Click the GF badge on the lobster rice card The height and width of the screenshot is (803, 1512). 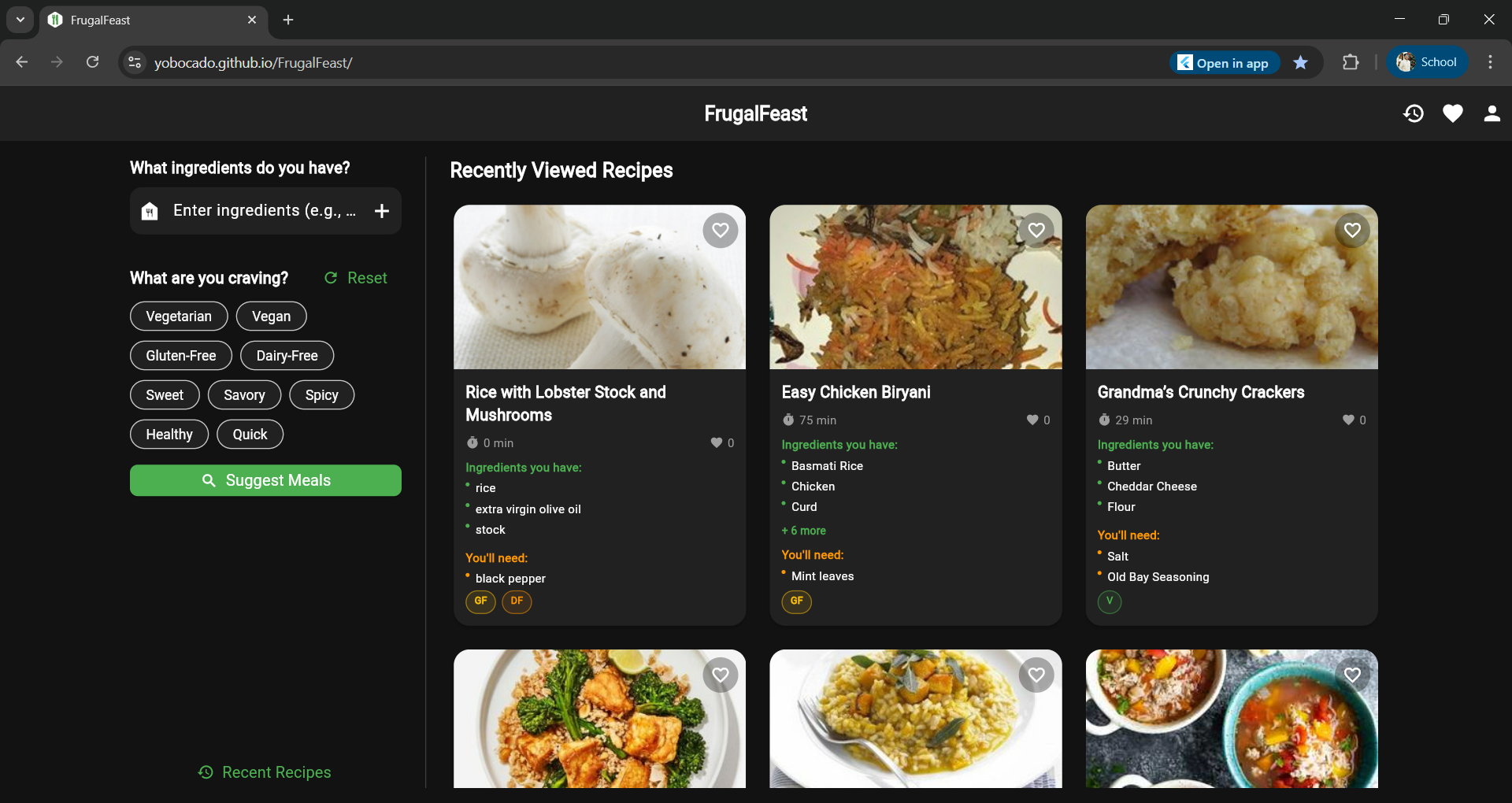(x=480, y=601)
